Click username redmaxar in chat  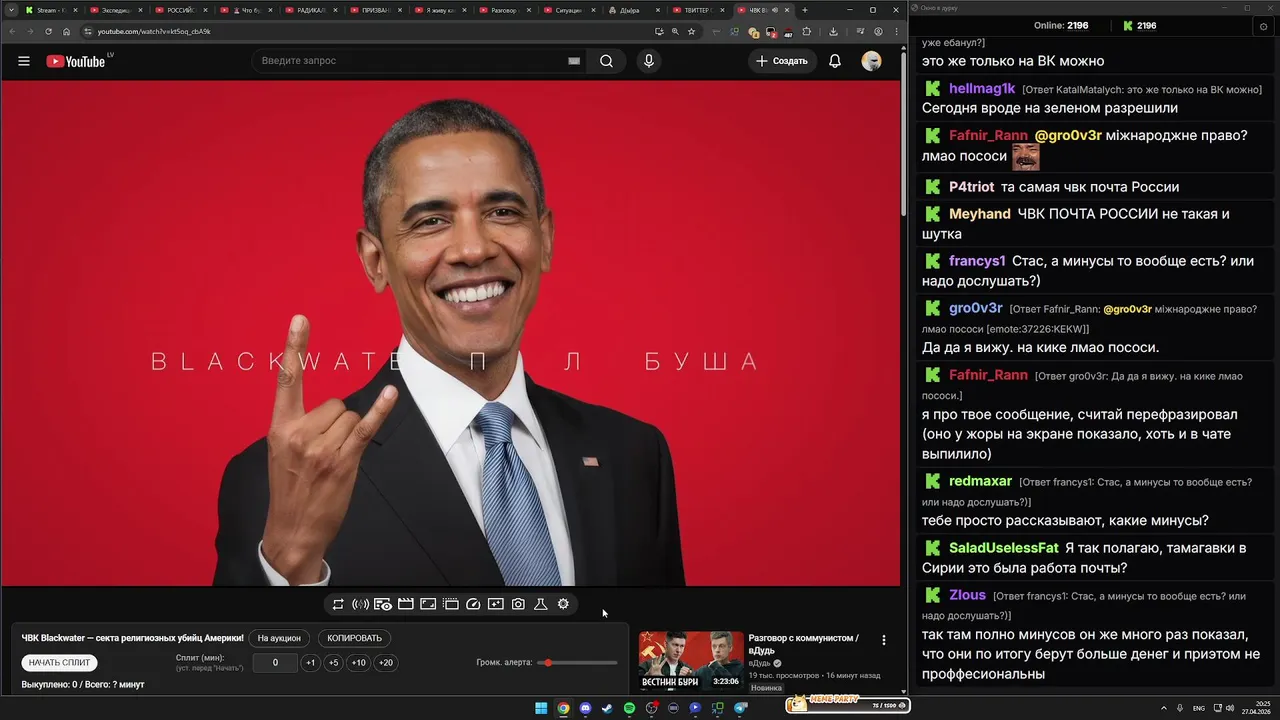980,481
